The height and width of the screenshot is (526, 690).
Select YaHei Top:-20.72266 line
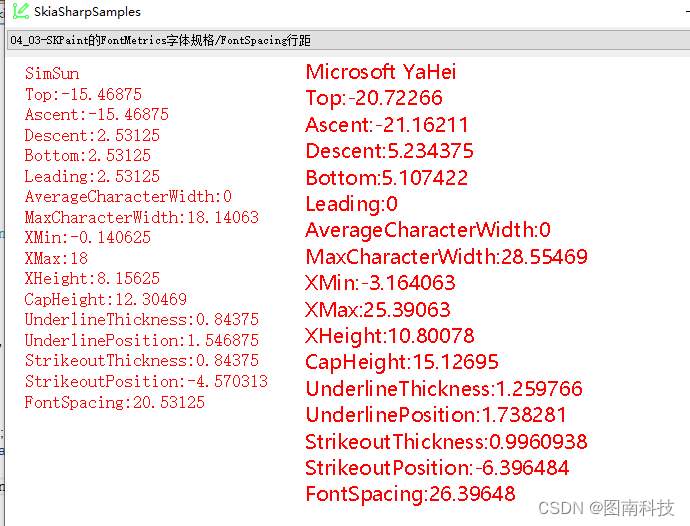(374, 98)
